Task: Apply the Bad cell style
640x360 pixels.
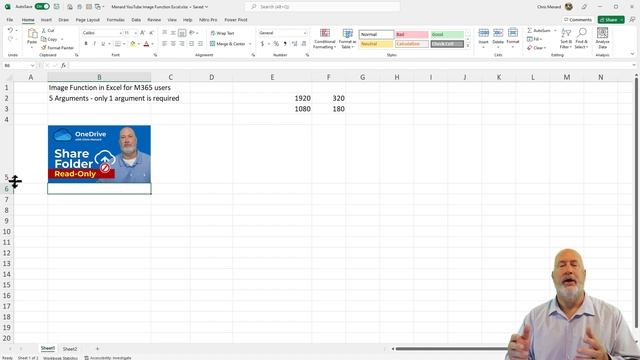Action: (412, 34)
